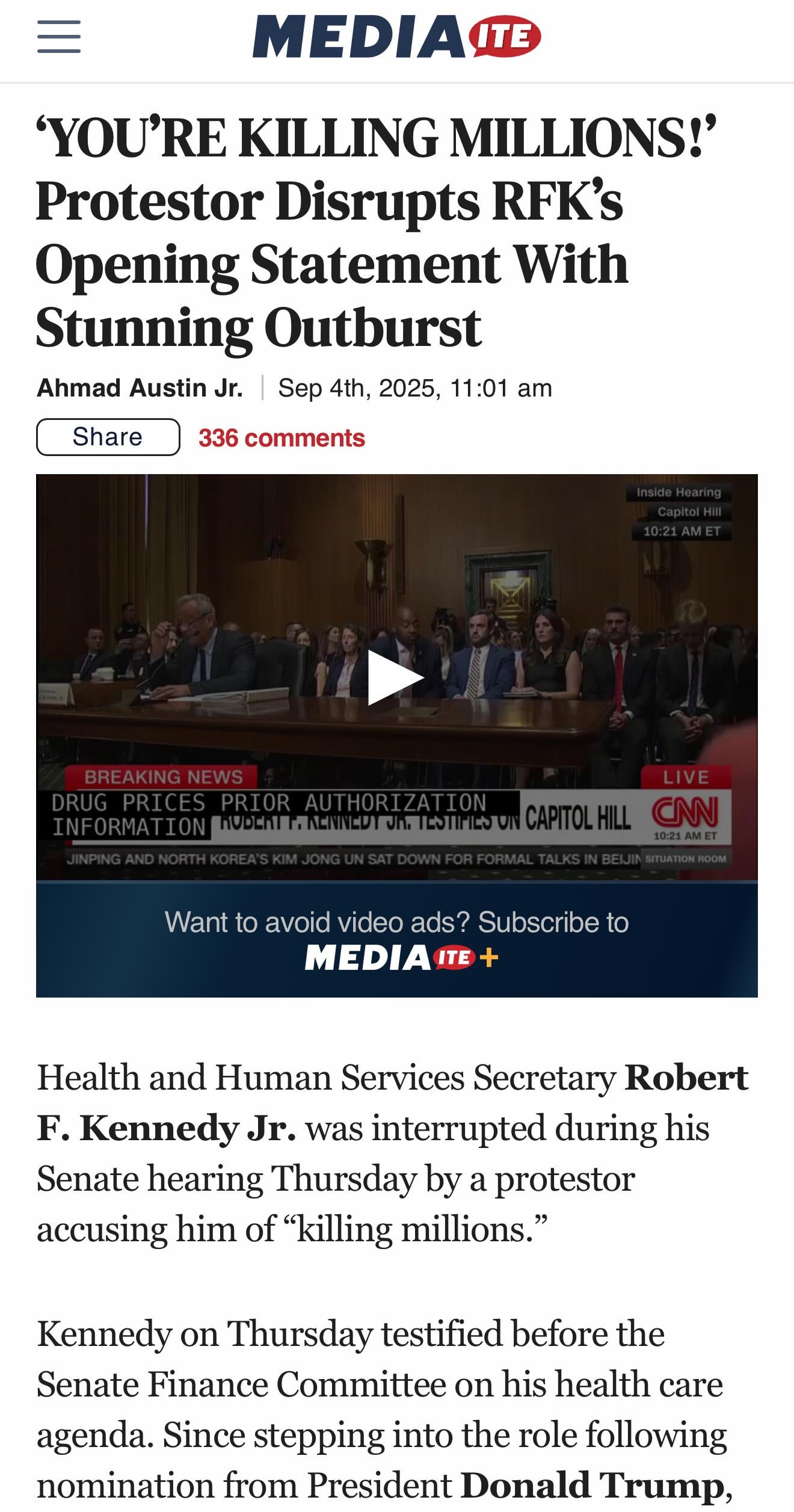Viewport: 794px width, 1512px height.
Task: Tap the 'CAPITOL HILL' chyron text
Action: (x=578, y=818)
